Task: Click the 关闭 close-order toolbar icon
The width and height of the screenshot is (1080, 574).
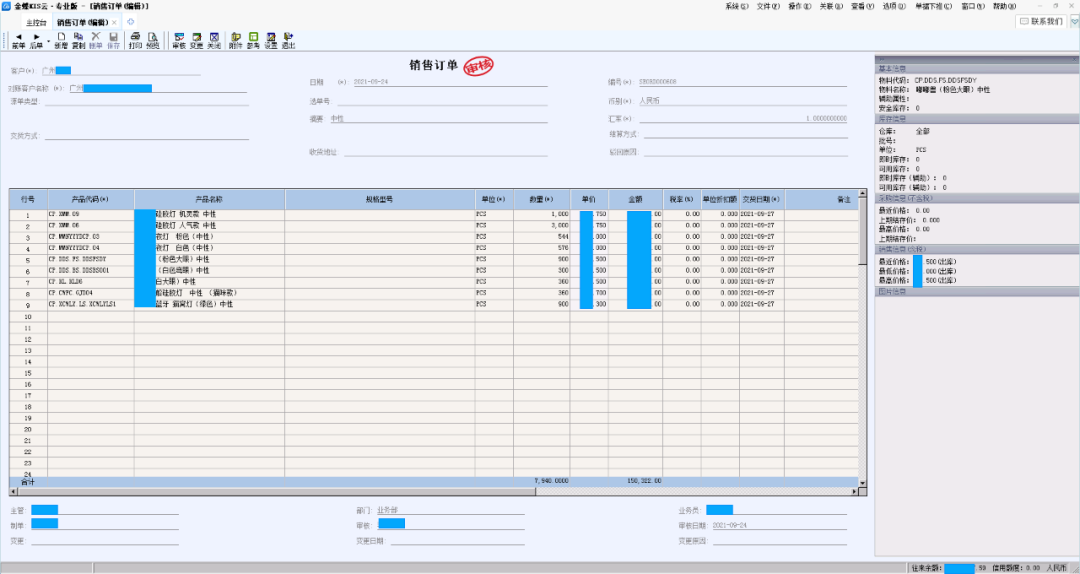Action: coord(214,41)
